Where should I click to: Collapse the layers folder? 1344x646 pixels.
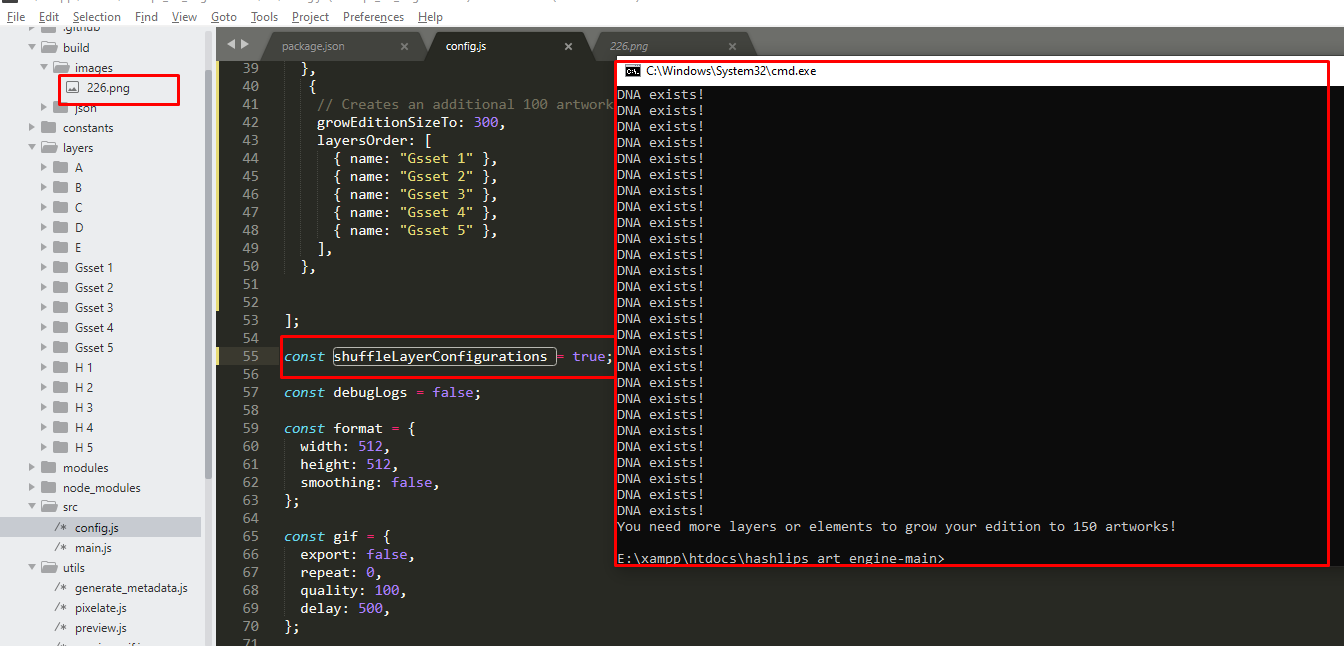tap(32, 147)
